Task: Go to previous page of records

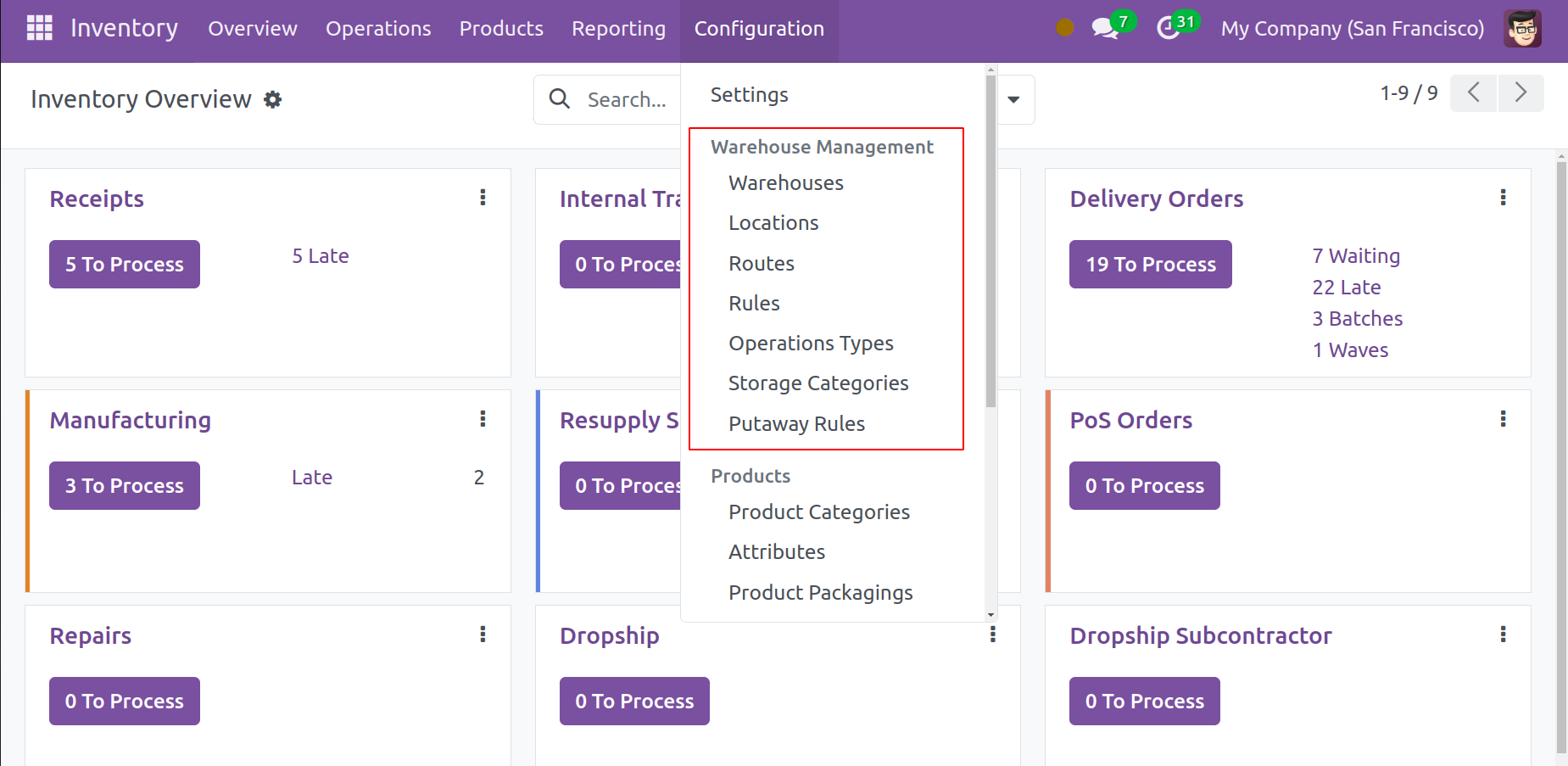Action: pyautogui.click(x=1474, y=92)
